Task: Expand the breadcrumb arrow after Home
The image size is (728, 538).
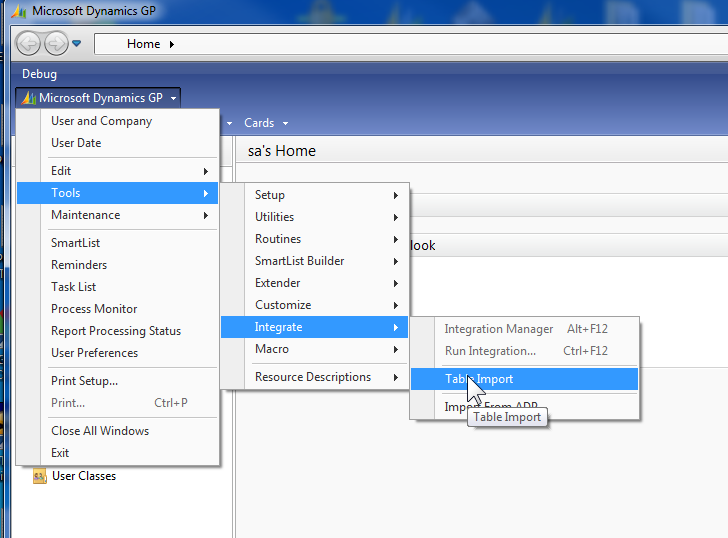Action: point(172,45)
